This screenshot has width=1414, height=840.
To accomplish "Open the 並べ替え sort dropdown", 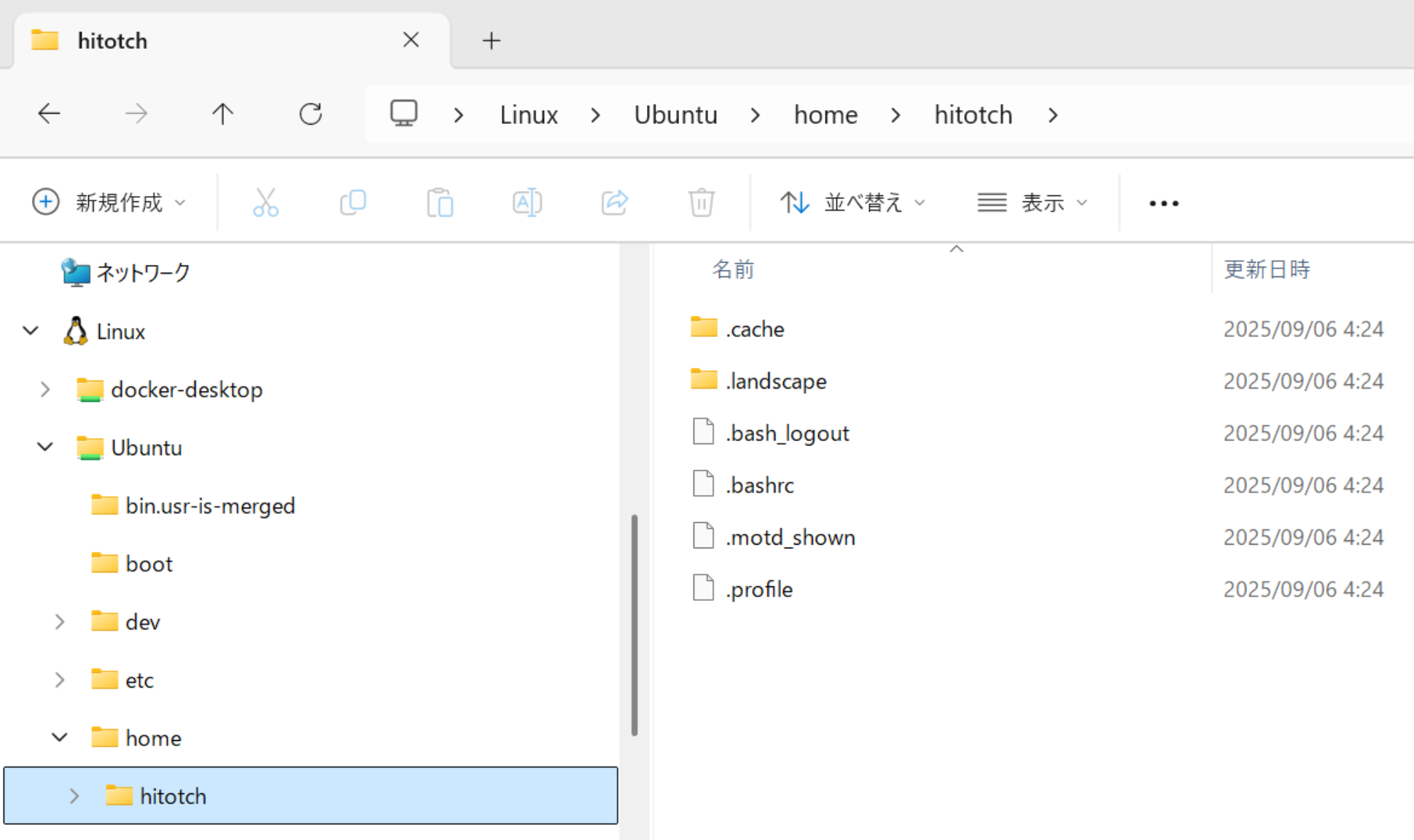I will pos(852,202).
